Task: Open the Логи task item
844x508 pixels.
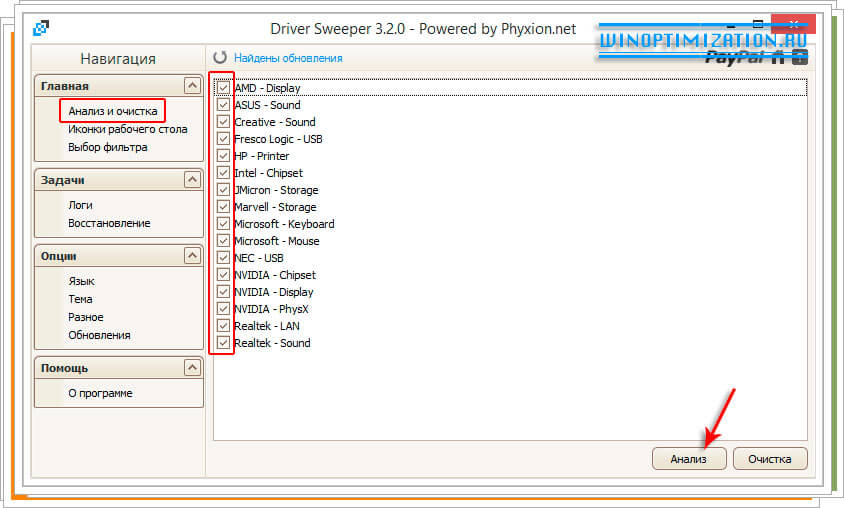Action: tap(80, 204)
